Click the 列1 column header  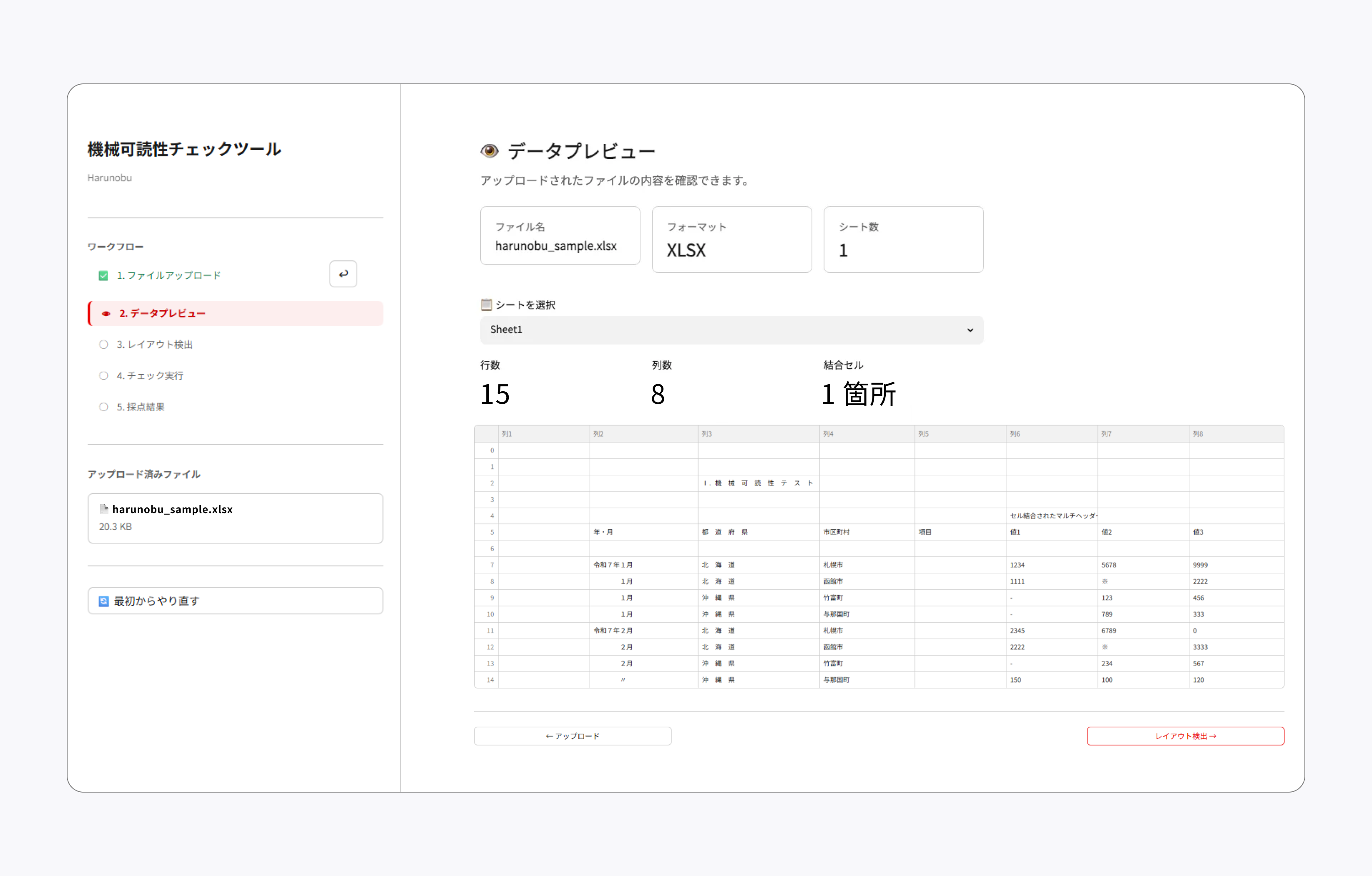pos(544,434)
